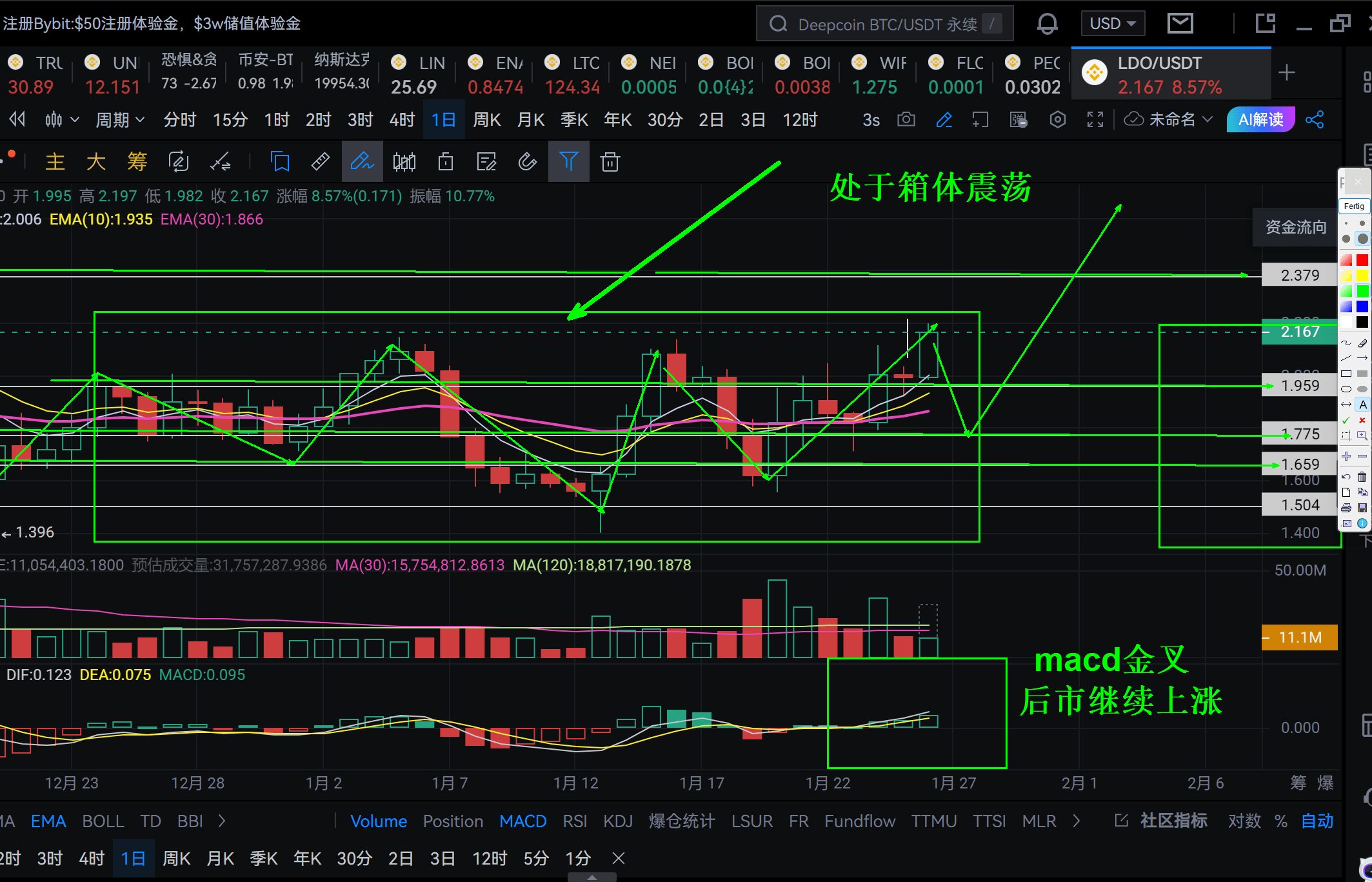Screen dimensions: 1372x882
Task: Toggle the highlighted pen drawing tool
Action: coord(362,161)
